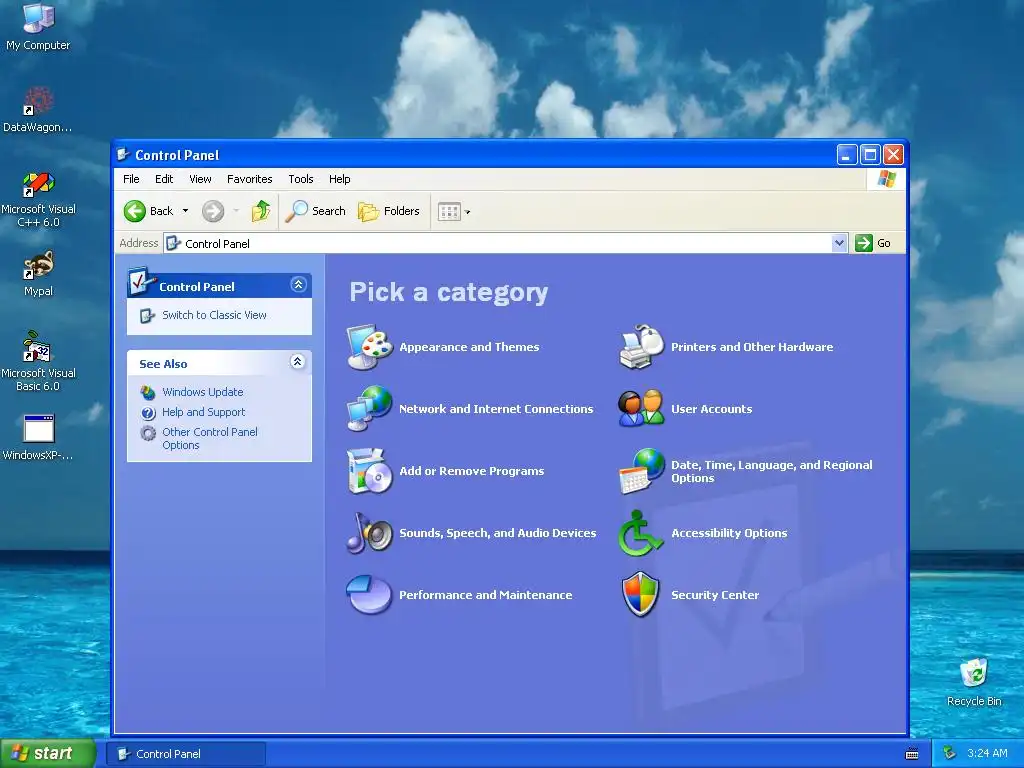Click the Sounds, Speech, Audio Devices icon
The height and width of the screenshot is (768, 1024).
click(370, 533)
